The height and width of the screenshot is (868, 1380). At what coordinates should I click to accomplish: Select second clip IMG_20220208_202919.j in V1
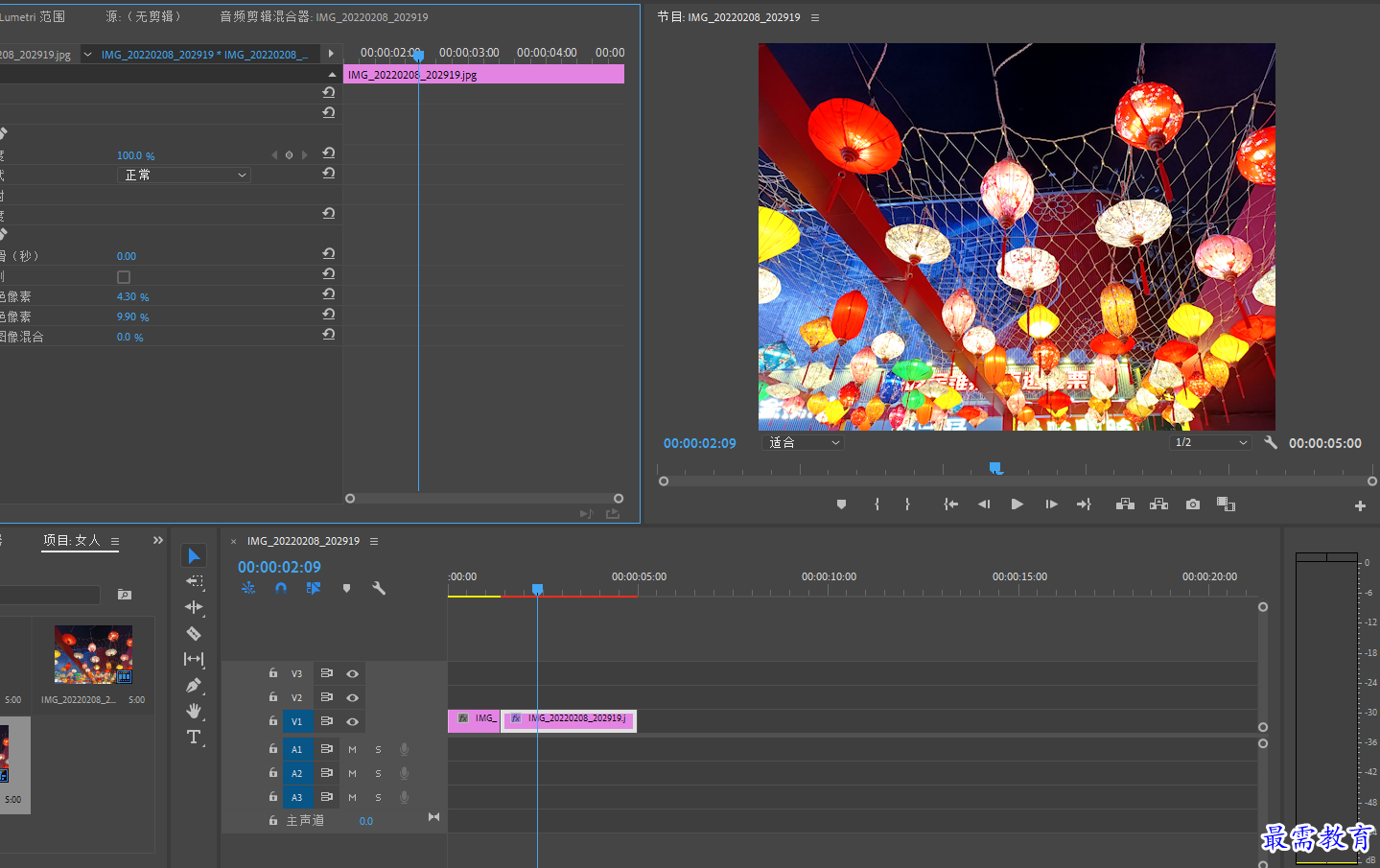570,720
